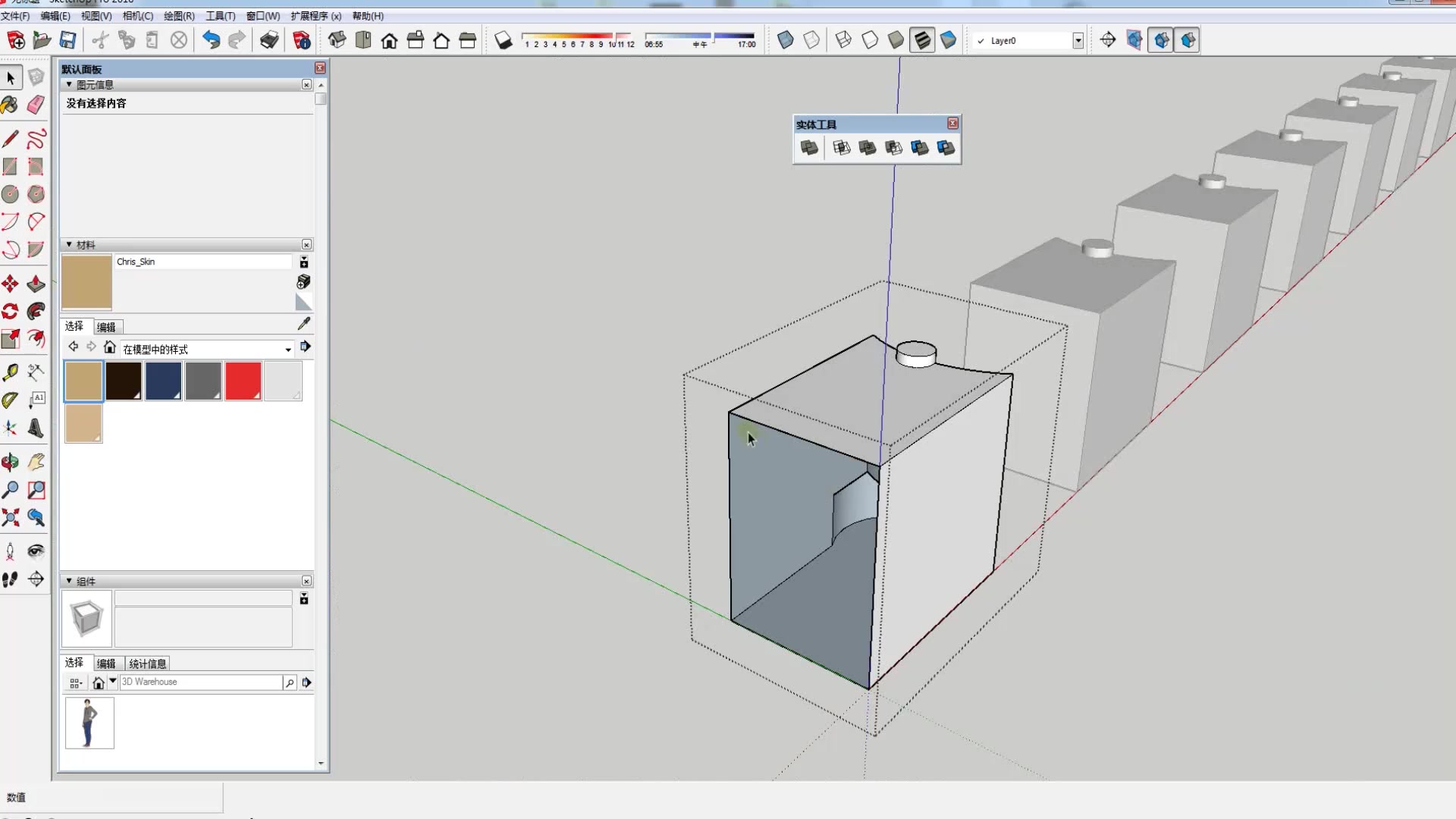Choose the Subtract solid tool
Screen dimensions: 1456x819
pyautogui.click(x=893, y=148)
